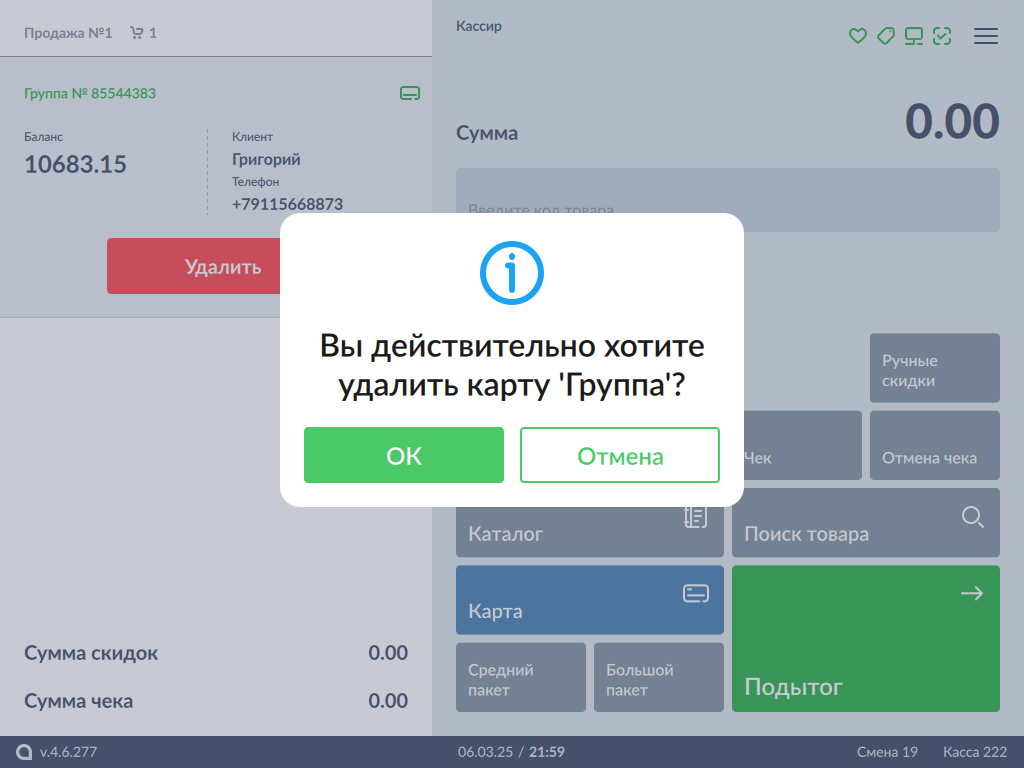Add a Средний пакет item
The height and width of the screenshot is (768, 1024).
520,677
